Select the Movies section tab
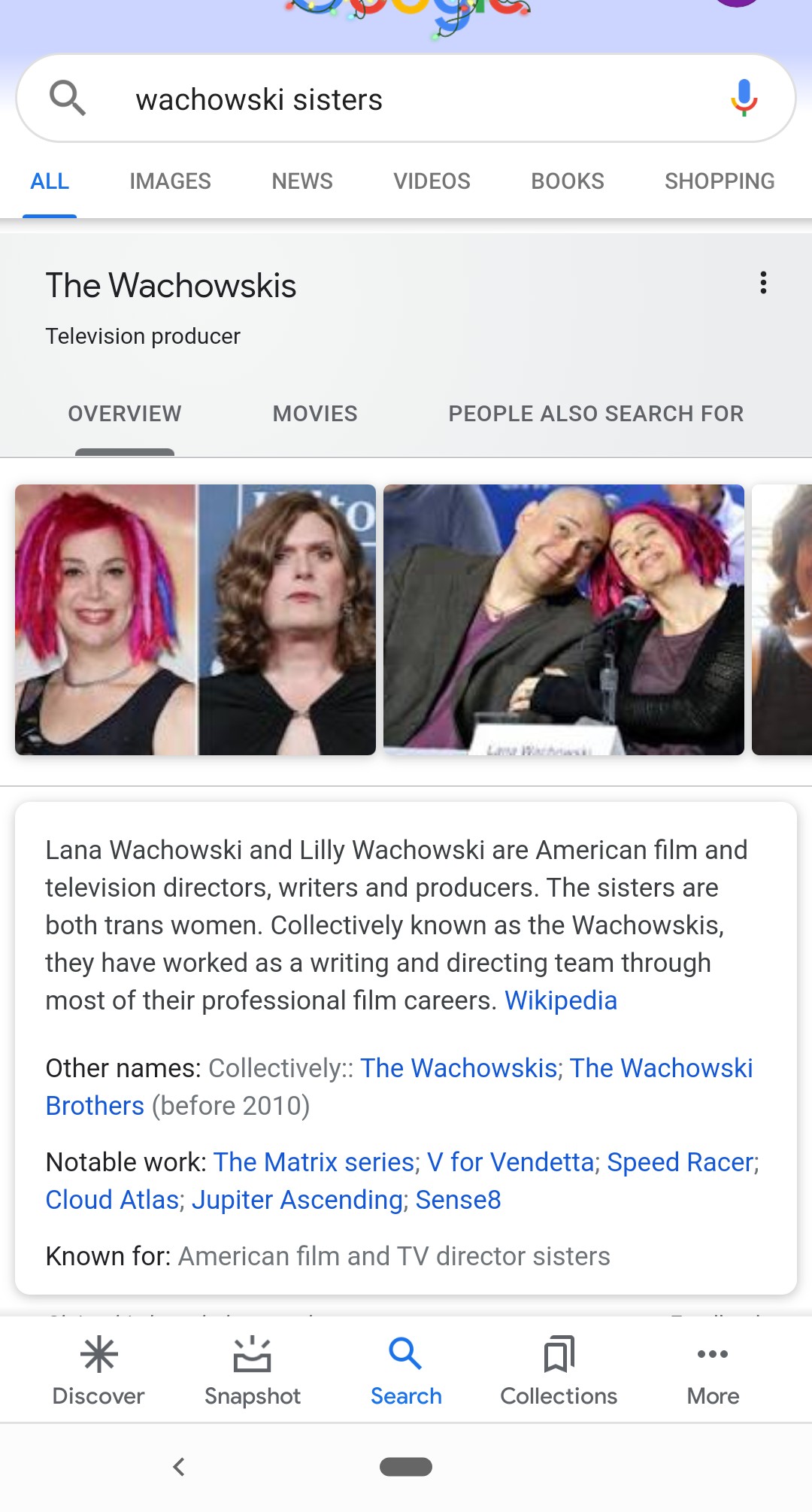The height and width of the screenshot is (1512, 812). click(x=315, y=414)
